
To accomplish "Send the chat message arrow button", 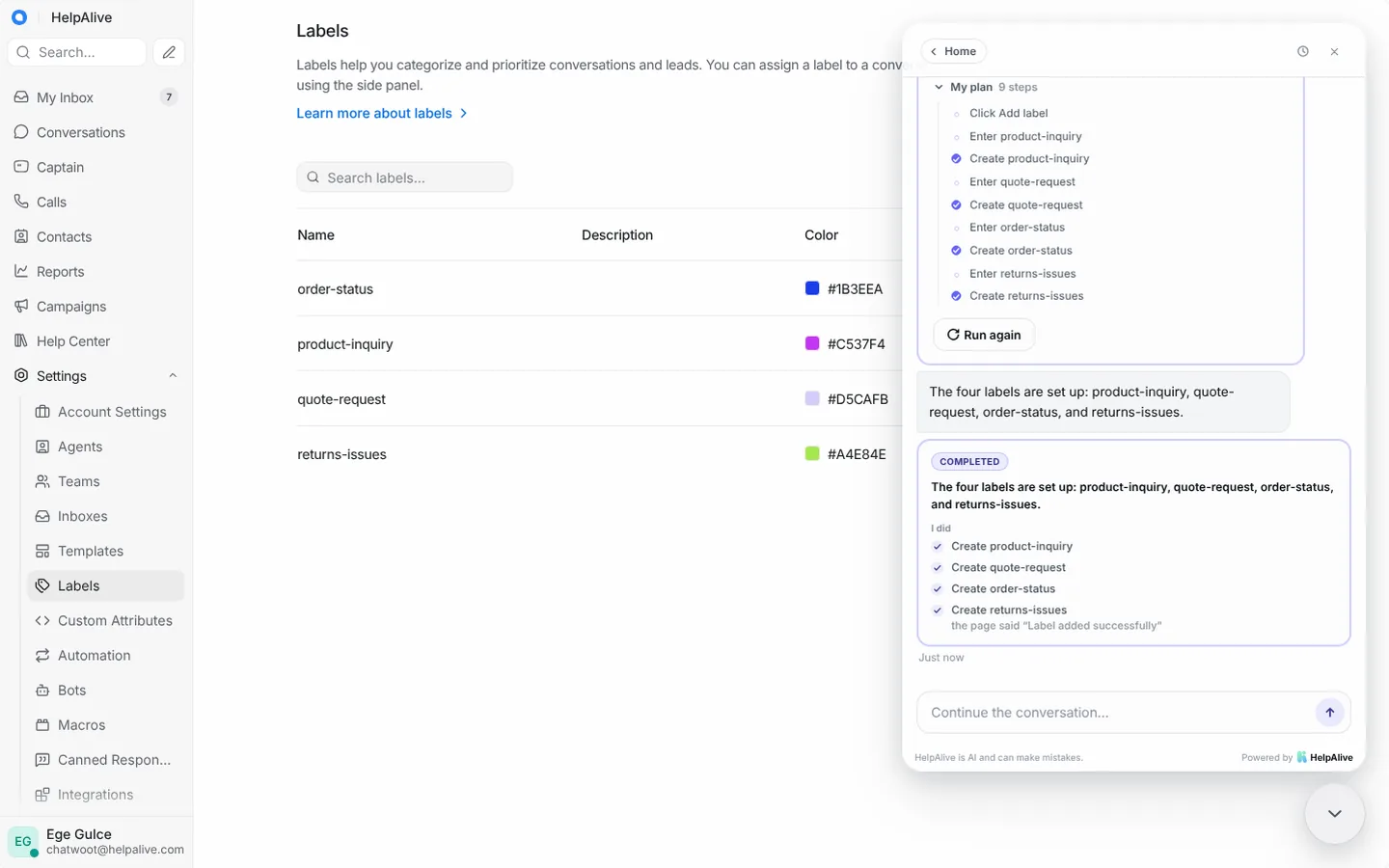I will (x=1329, y=713).
